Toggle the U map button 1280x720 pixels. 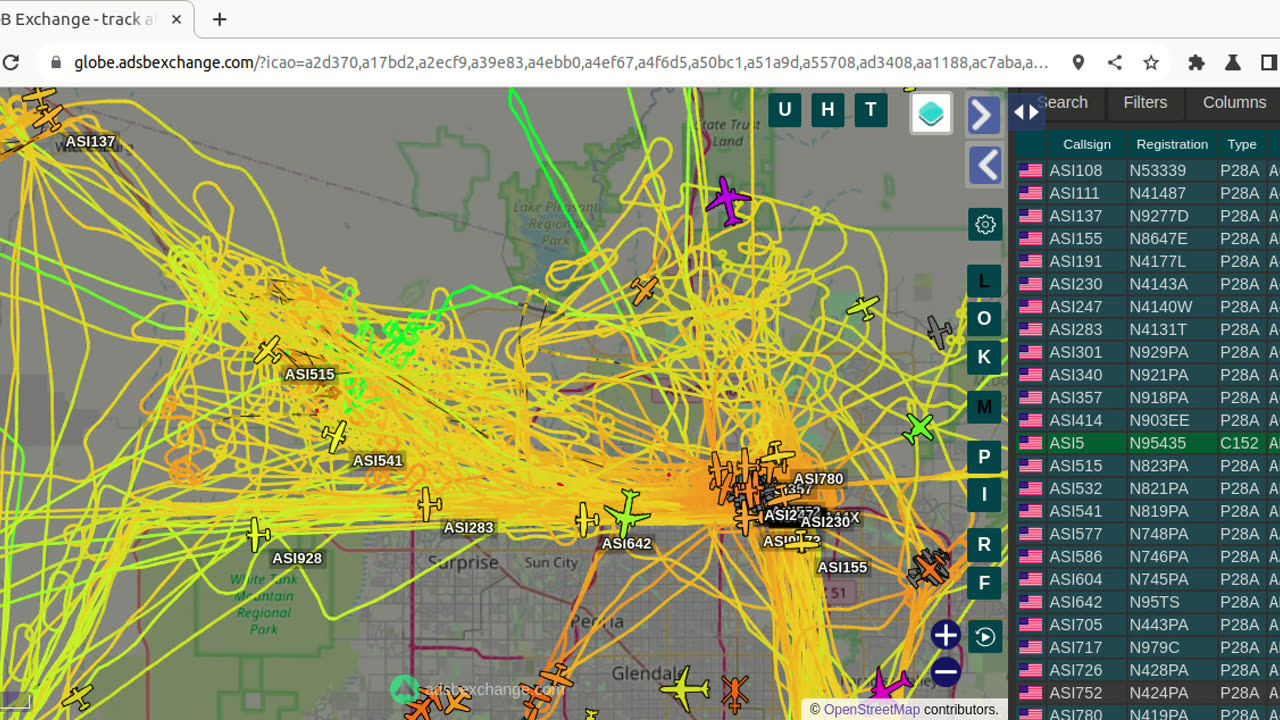click(784, 110)
